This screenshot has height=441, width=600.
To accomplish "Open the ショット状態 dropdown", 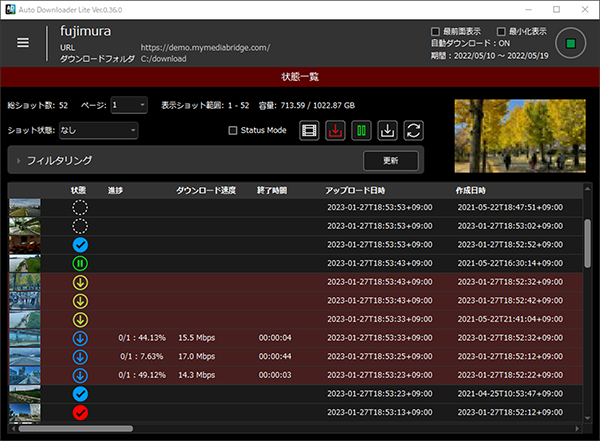I will [98, 130].
